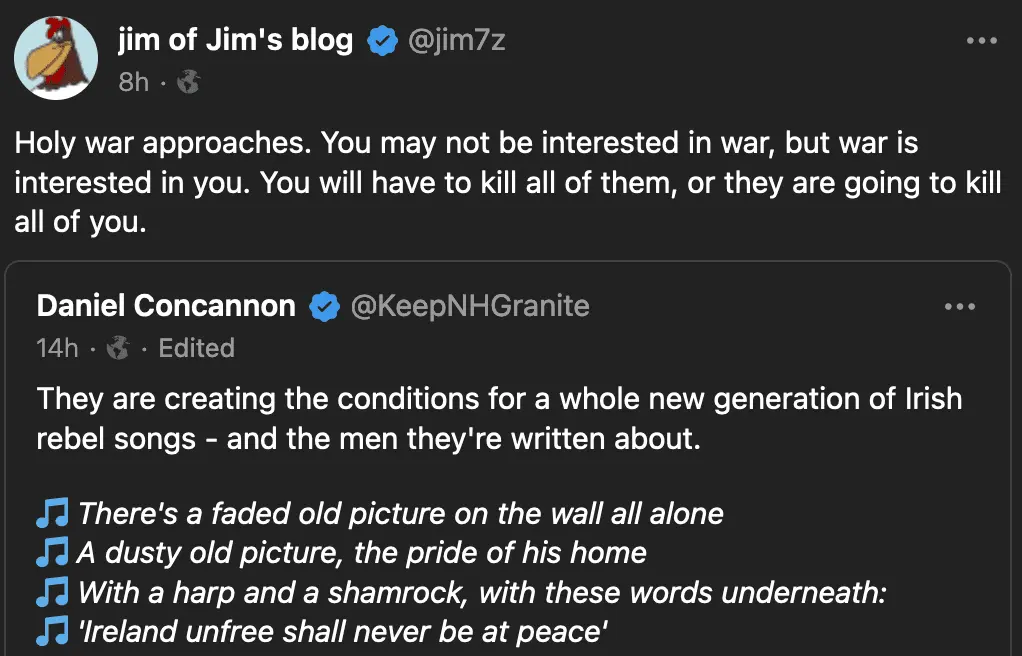Open the quoted post's more options menu
The image size is (1022, 656).
point(959,306)
